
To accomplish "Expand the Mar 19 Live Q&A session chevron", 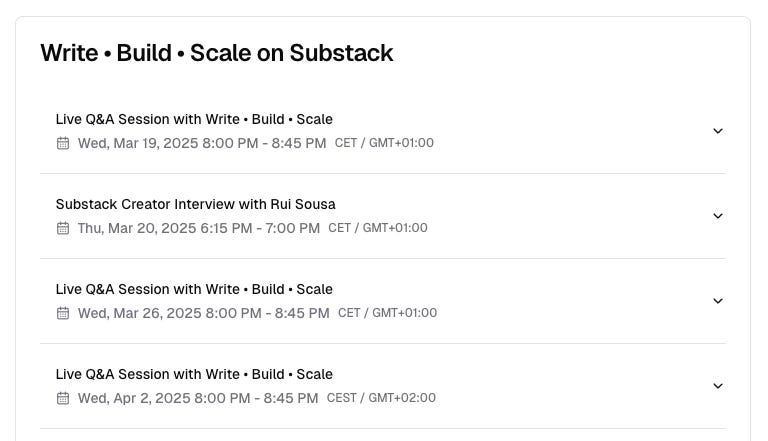I will click(718, 131).
